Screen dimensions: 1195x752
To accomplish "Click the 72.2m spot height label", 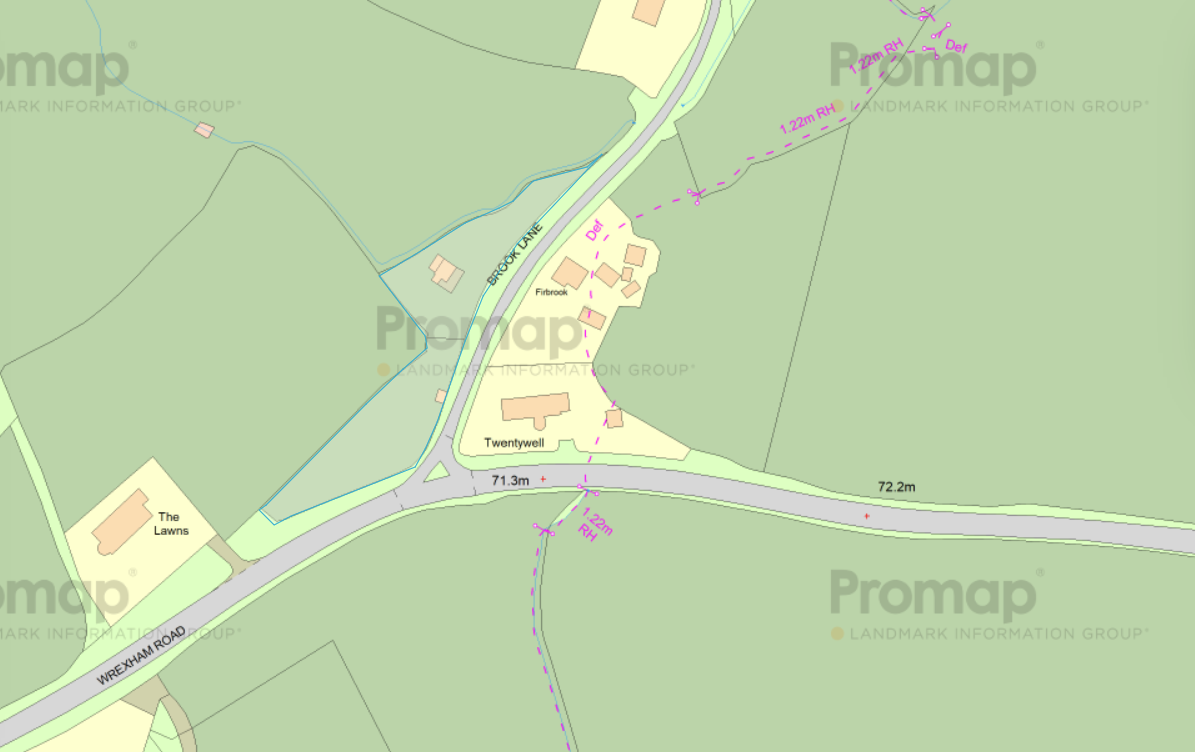I will coord(896,486).
